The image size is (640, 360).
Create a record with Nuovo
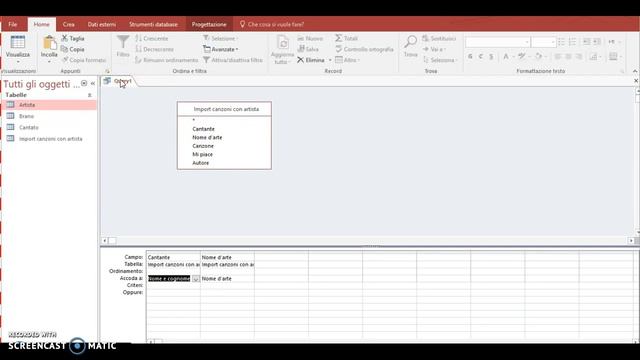tap(310, 38)
